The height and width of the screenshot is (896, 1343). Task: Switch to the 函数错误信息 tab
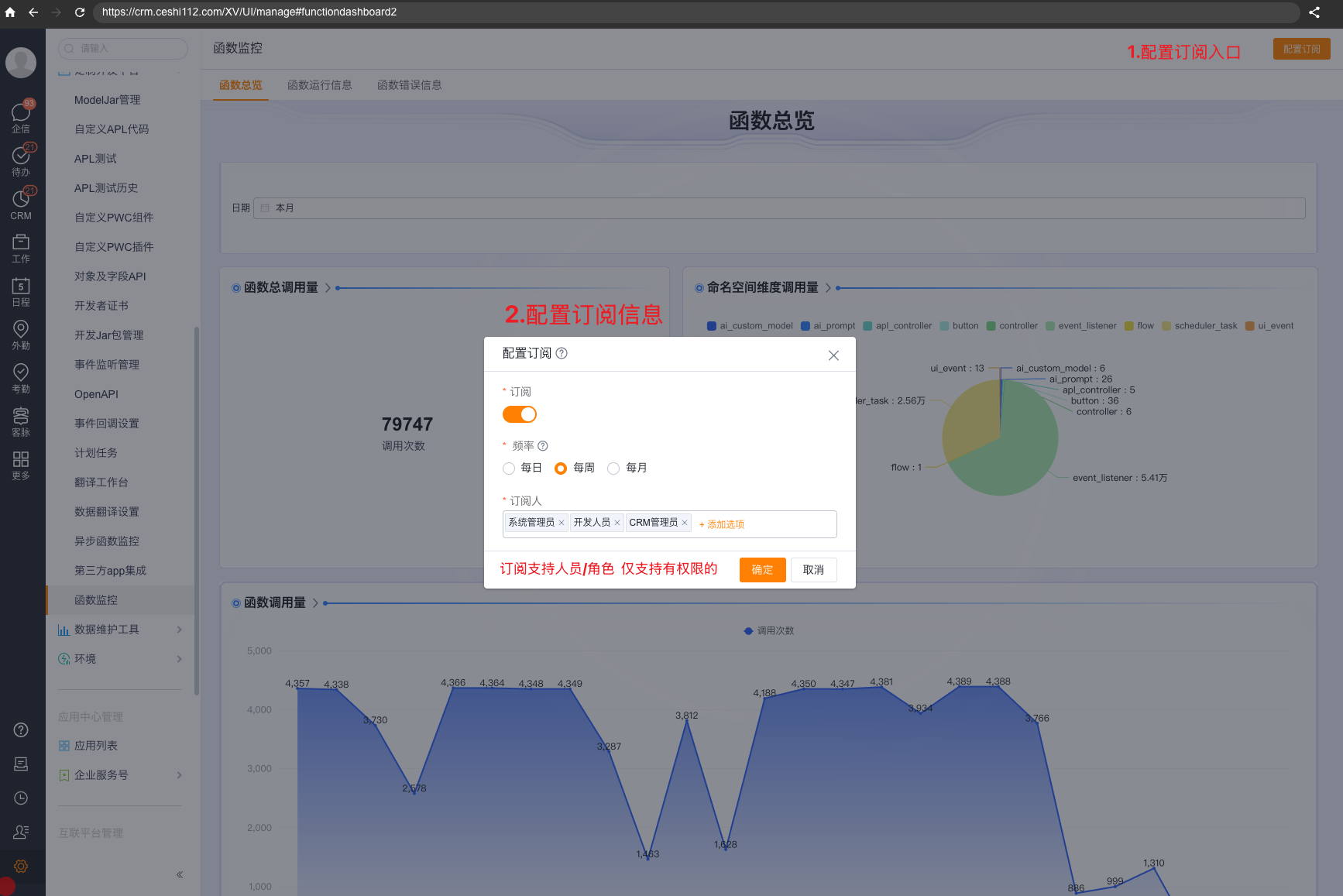[x=409, y=85]
